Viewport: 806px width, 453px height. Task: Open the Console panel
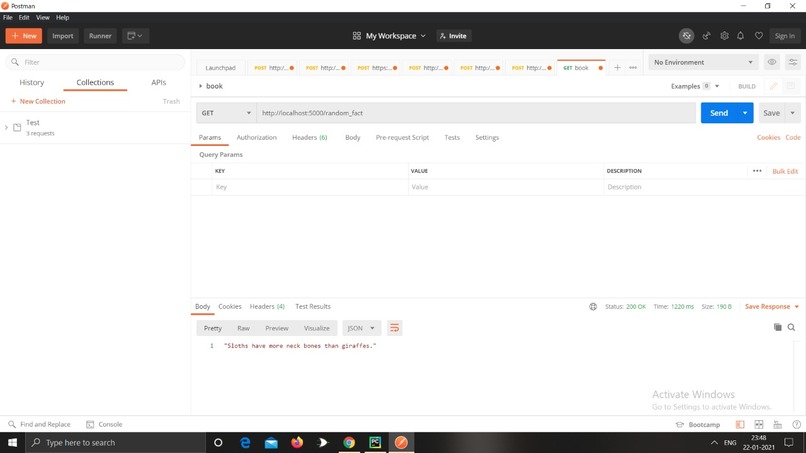click(104, 425)
